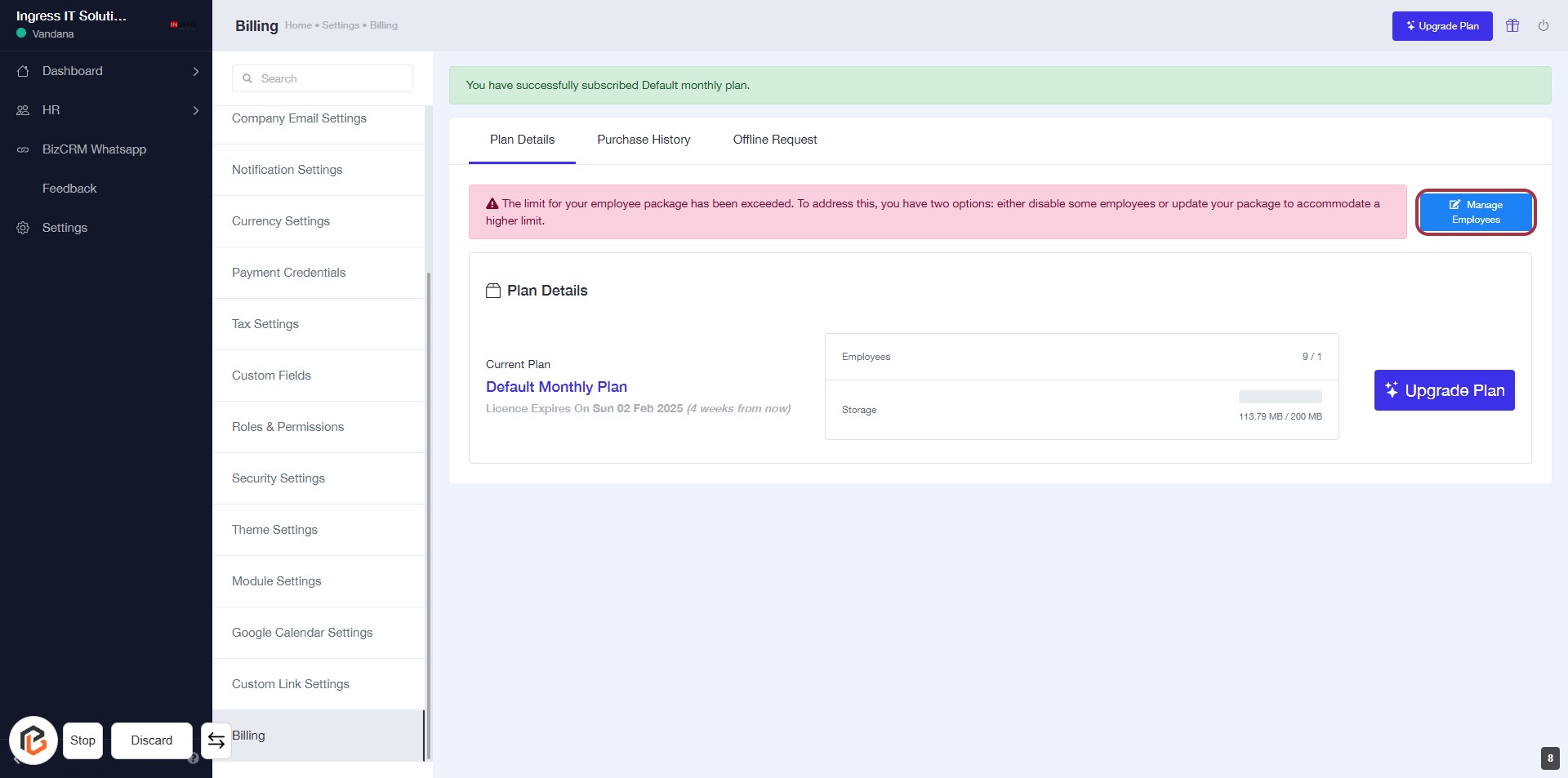
Task: Click the Dashboard home icon in sidebar
Action: click(23, 71)
